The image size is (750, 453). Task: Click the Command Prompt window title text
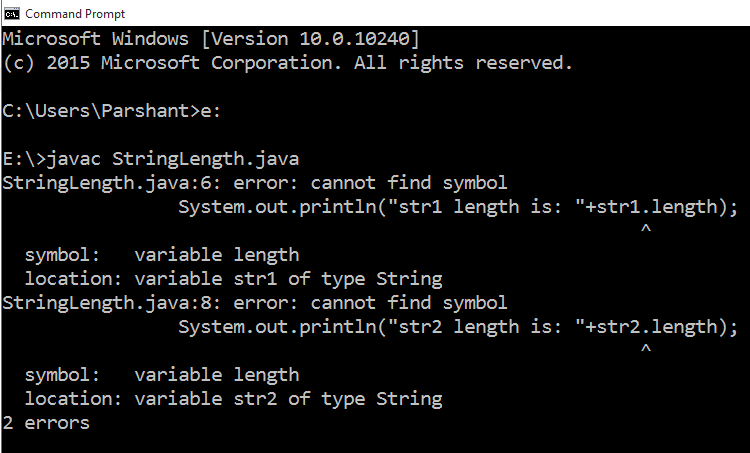click(76, 13)
